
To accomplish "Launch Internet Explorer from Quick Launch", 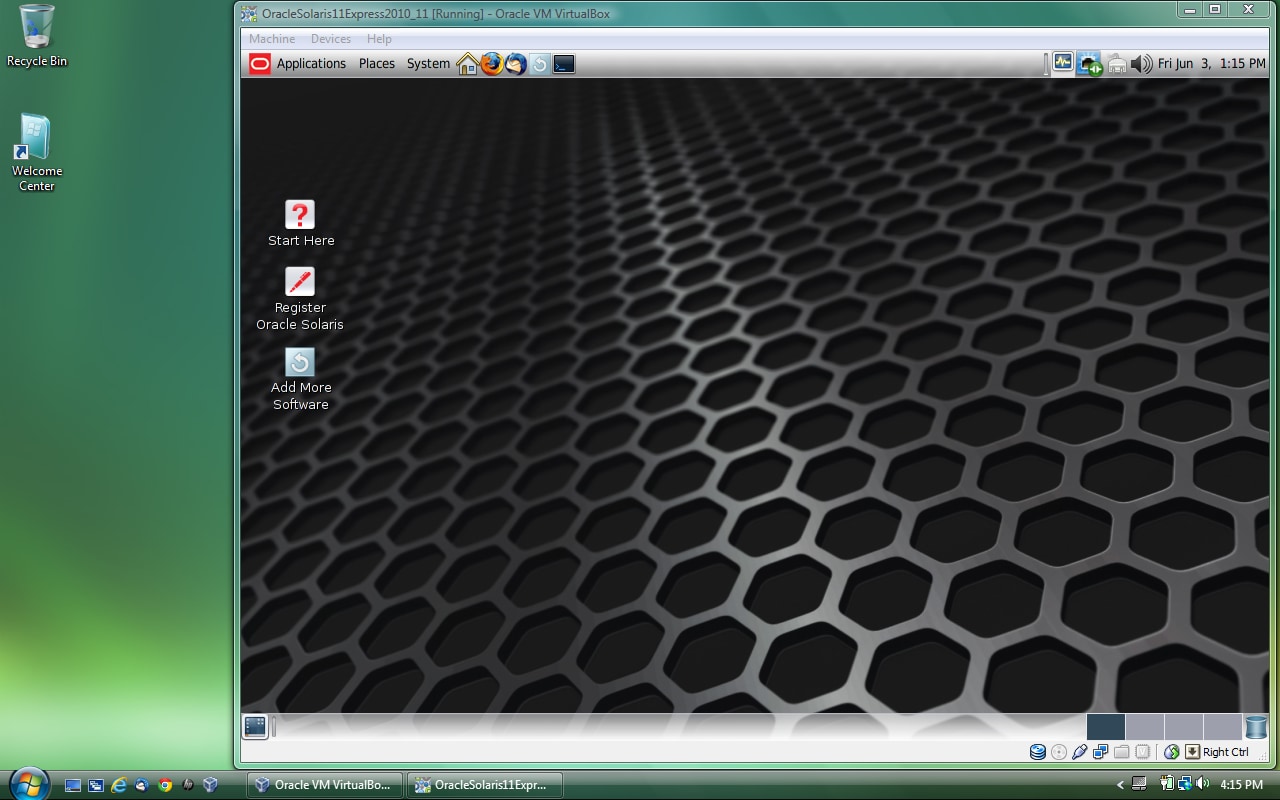I will coord(119,785).
